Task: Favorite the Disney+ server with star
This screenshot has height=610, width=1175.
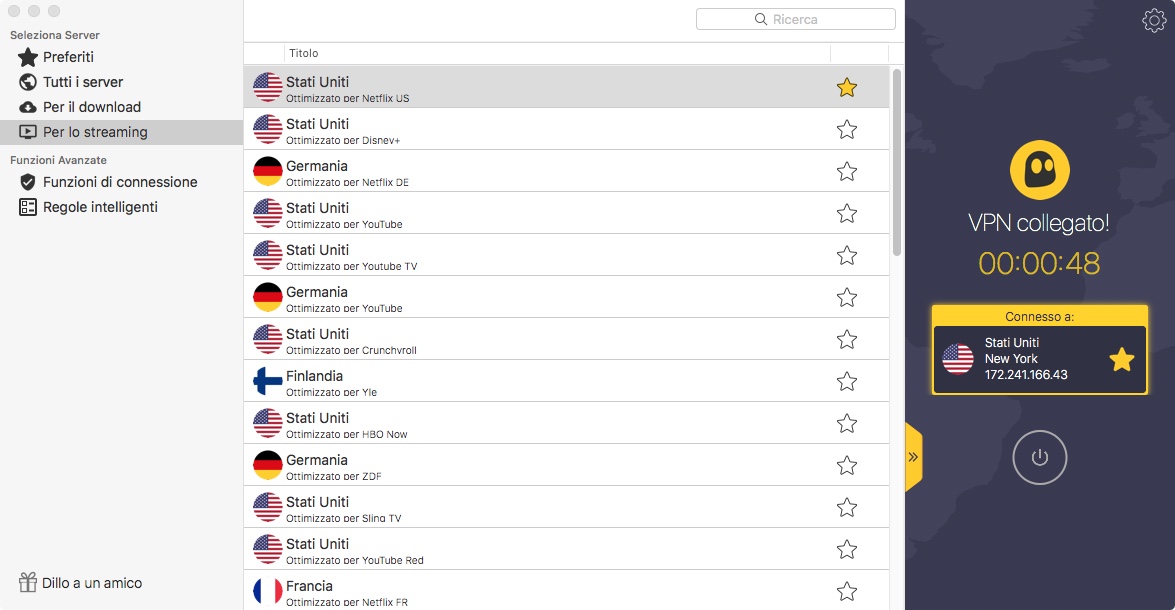Action: point(847,129)
